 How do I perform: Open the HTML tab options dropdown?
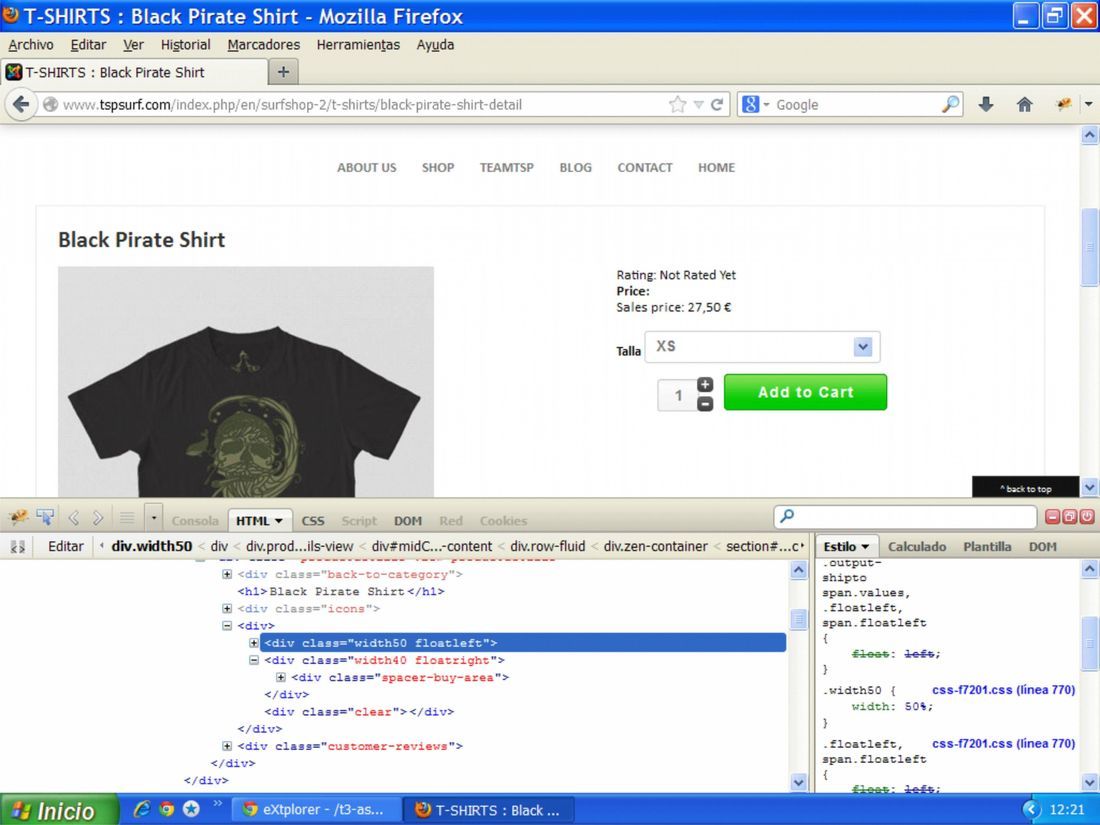tap(279, 521)
